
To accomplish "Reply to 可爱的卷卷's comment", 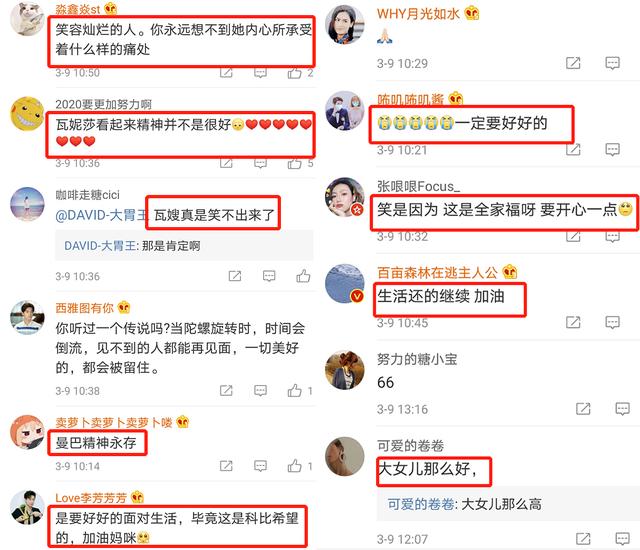I will [622, 539].
